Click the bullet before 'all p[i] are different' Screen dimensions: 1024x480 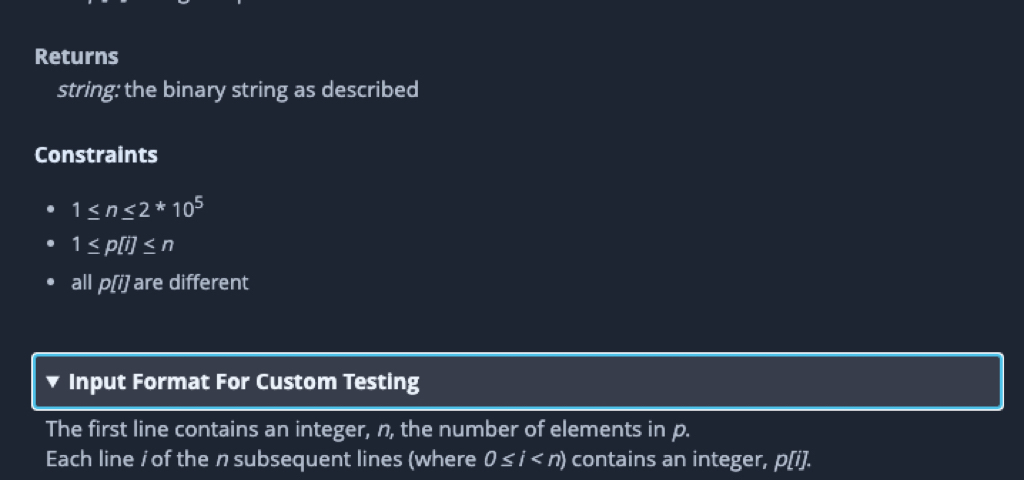(51, 283)
